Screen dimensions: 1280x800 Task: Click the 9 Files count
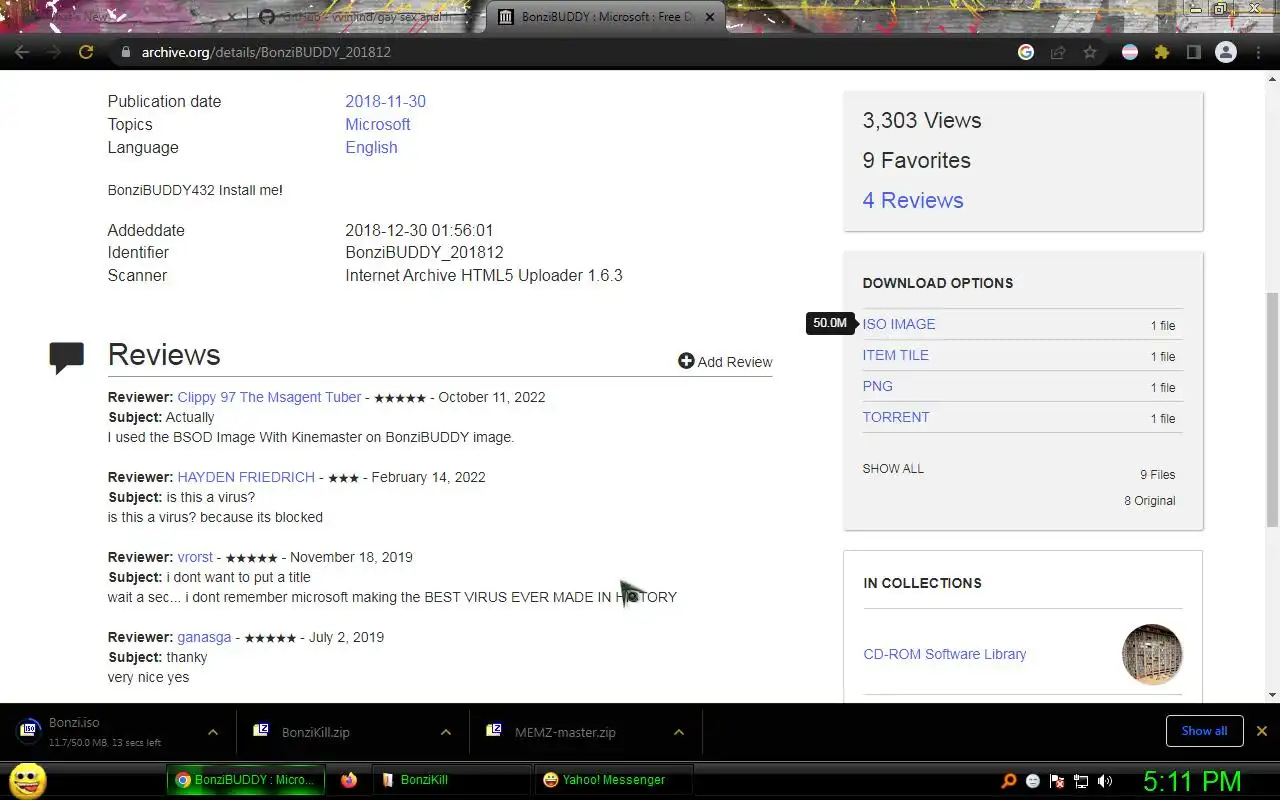(1158, 475)
